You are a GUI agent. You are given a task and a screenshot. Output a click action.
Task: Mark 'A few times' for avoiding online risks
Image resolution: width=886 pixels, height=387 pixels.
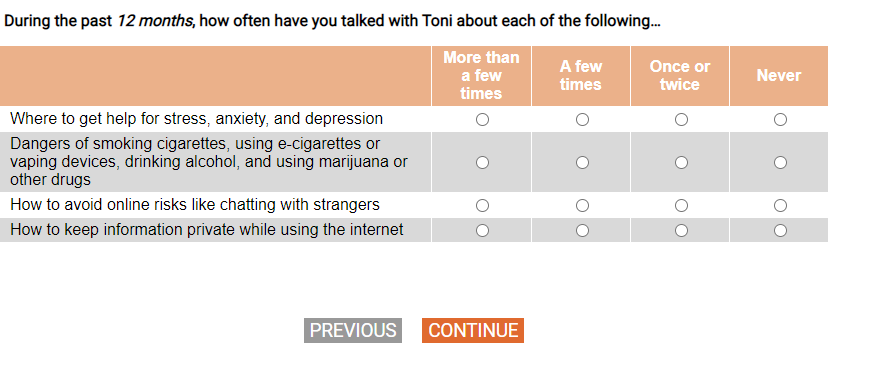582,206
